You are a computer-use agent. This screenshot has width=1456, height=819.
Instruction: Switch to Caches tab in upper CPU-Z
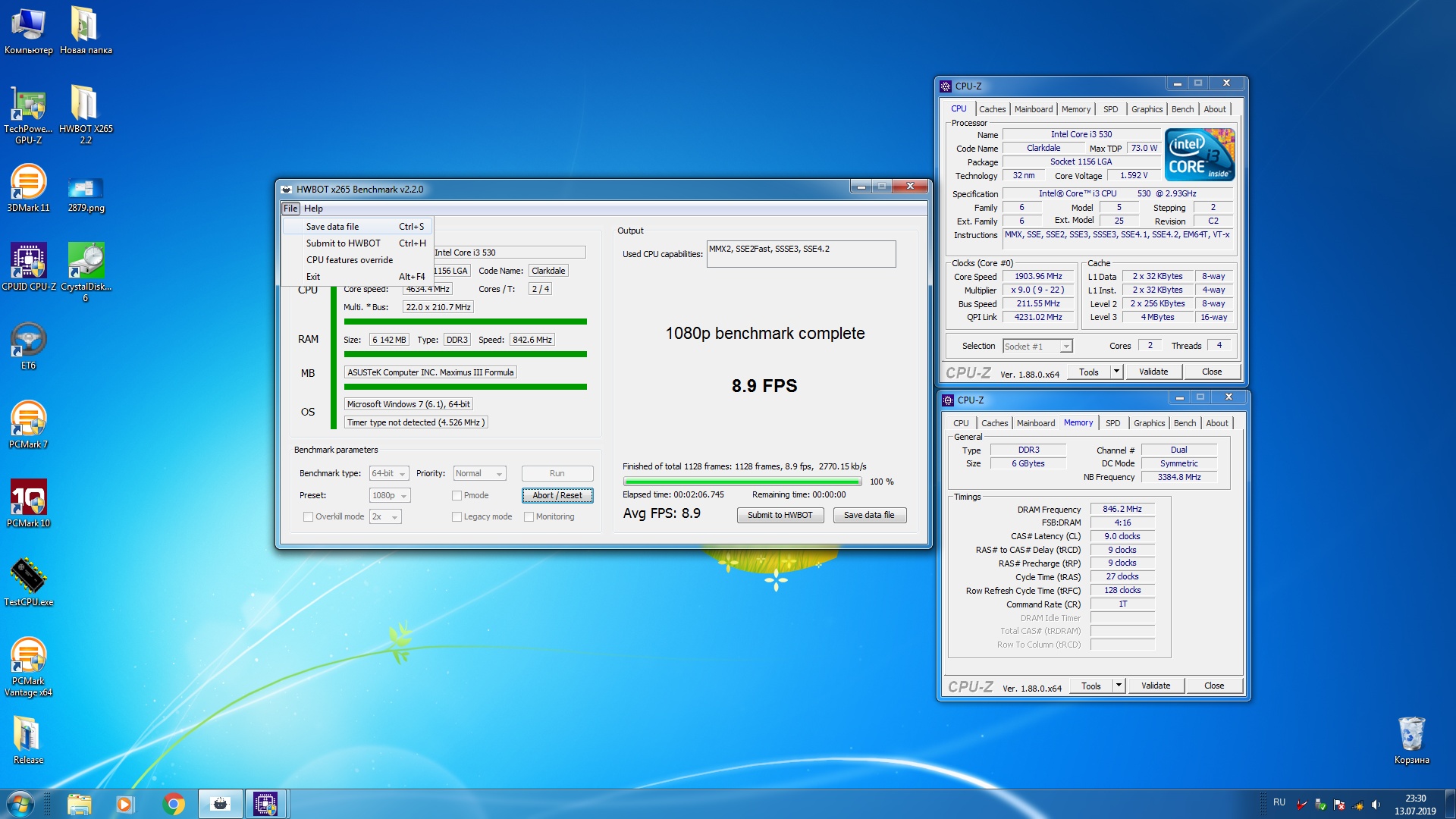coord(992,109)
